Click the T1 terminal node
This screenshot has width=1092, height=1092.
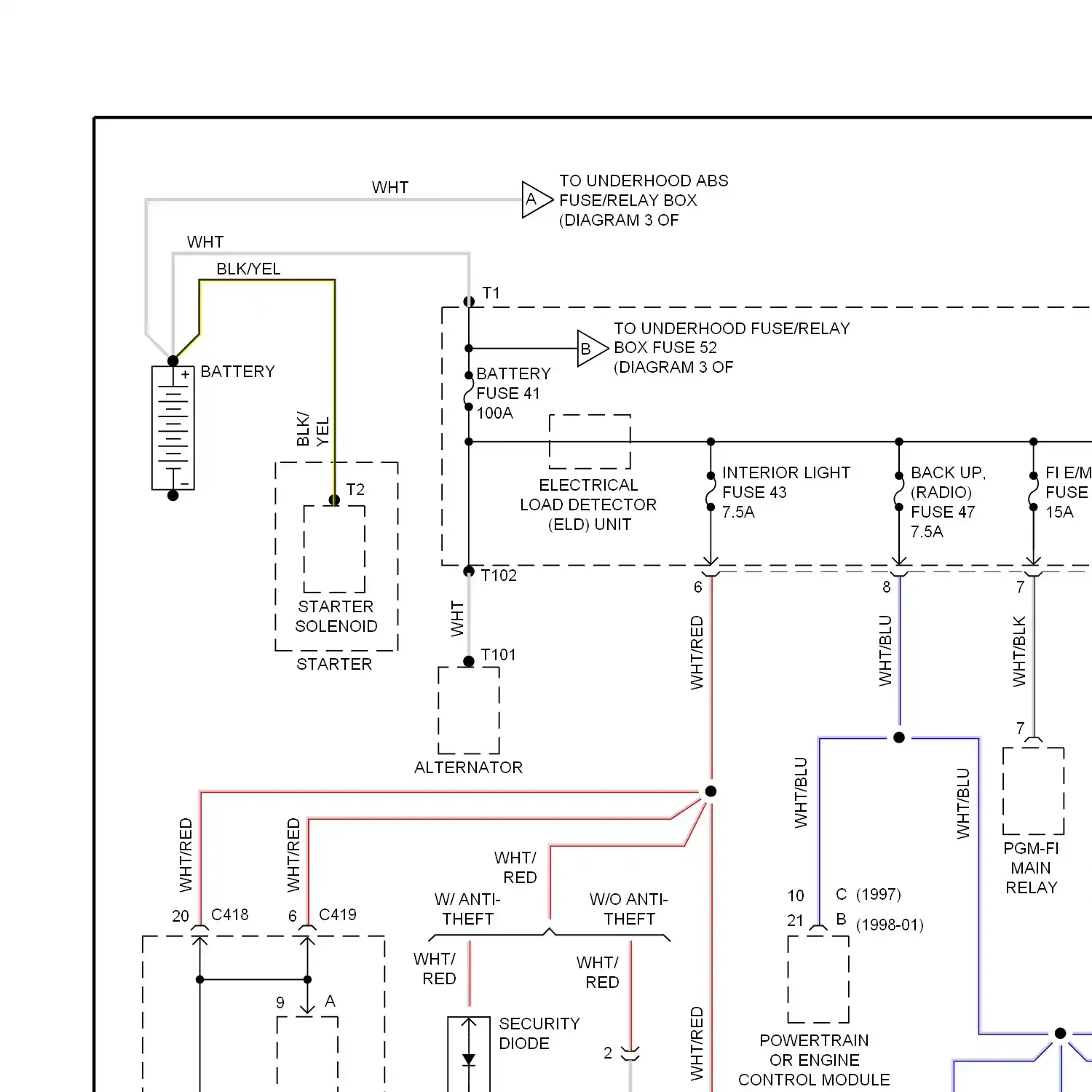pyautogui.click(x=469, y=301)
